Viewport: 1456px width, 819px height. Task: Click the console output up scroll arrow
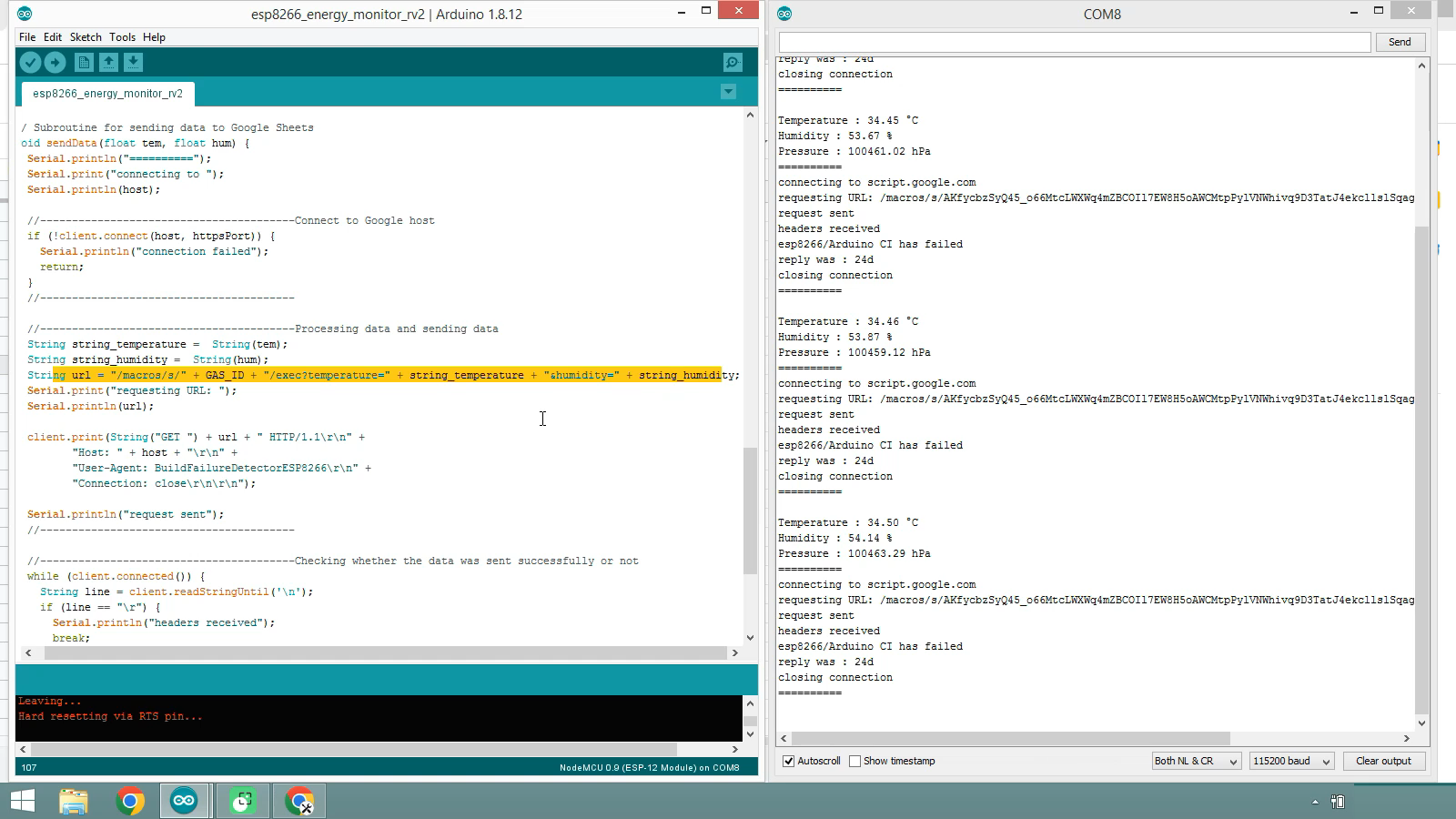point(750,703)
